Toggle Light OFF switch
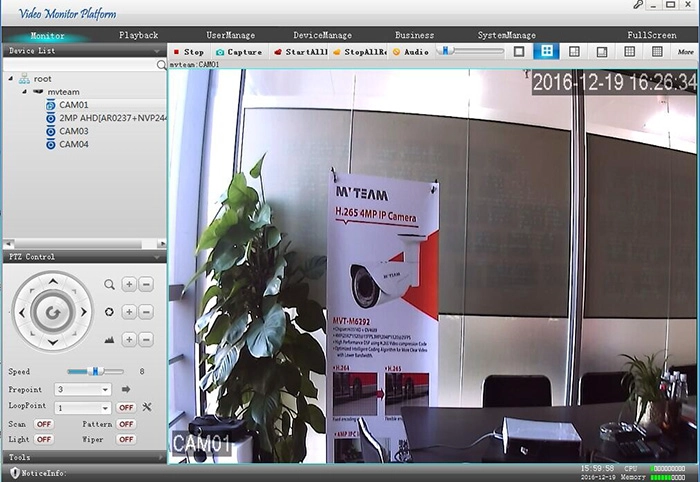The width and height of the screenshot is (700, 482). click(44, 440)
